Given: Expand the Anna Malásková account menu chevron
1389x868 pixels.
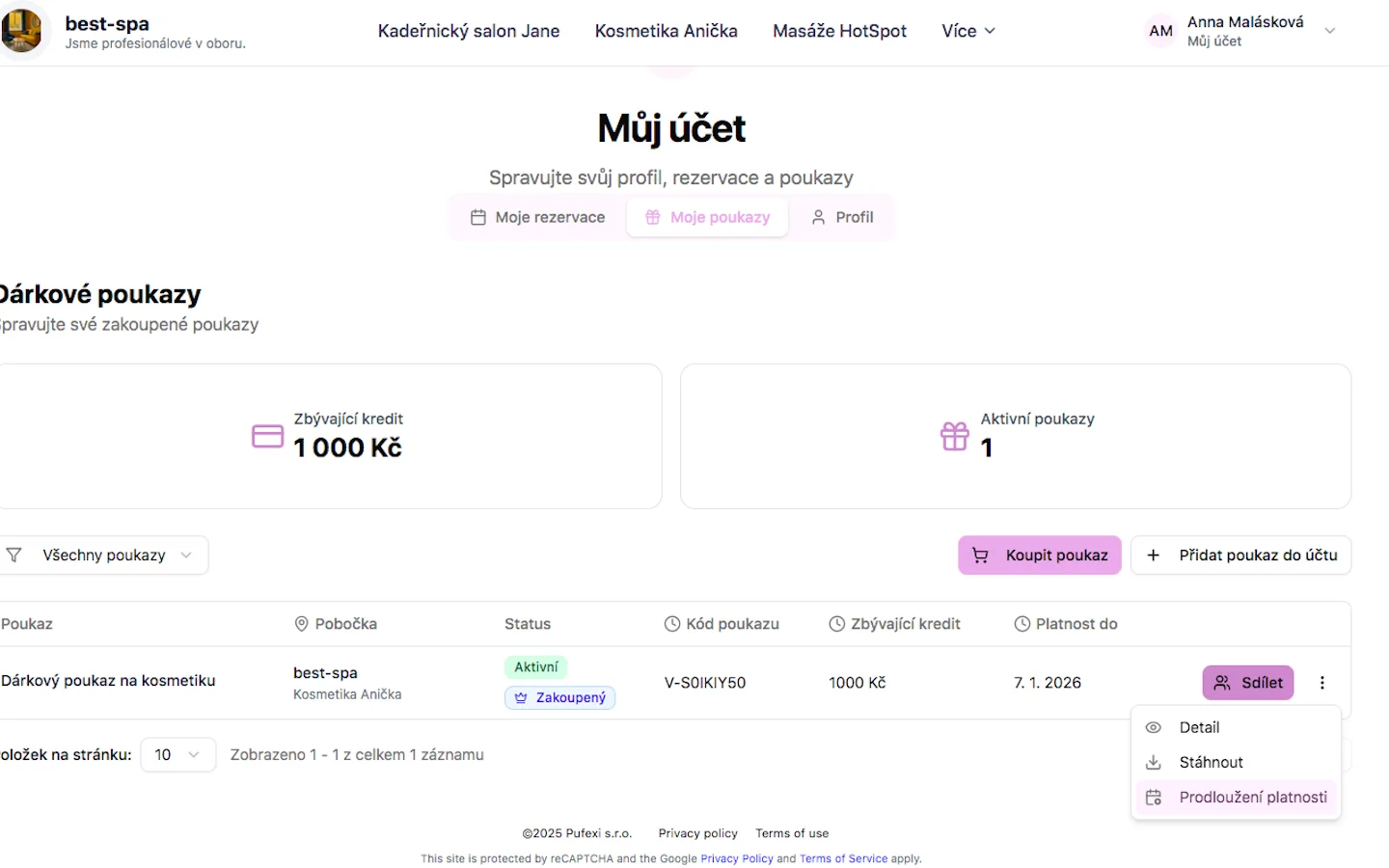Looking at the screenshot, I should point(1329,31).
